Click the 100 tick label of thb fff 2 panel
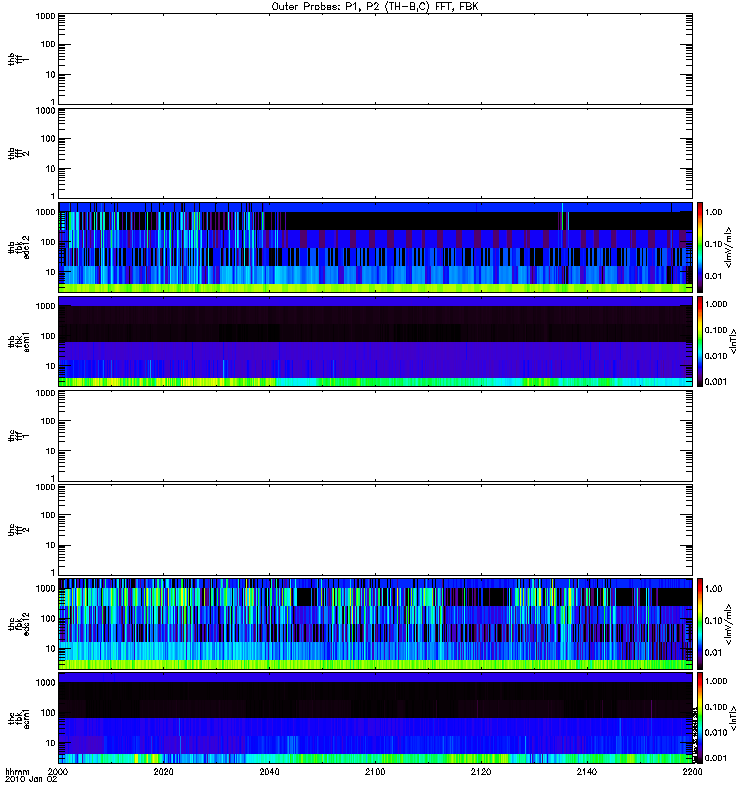 point(48,139)
